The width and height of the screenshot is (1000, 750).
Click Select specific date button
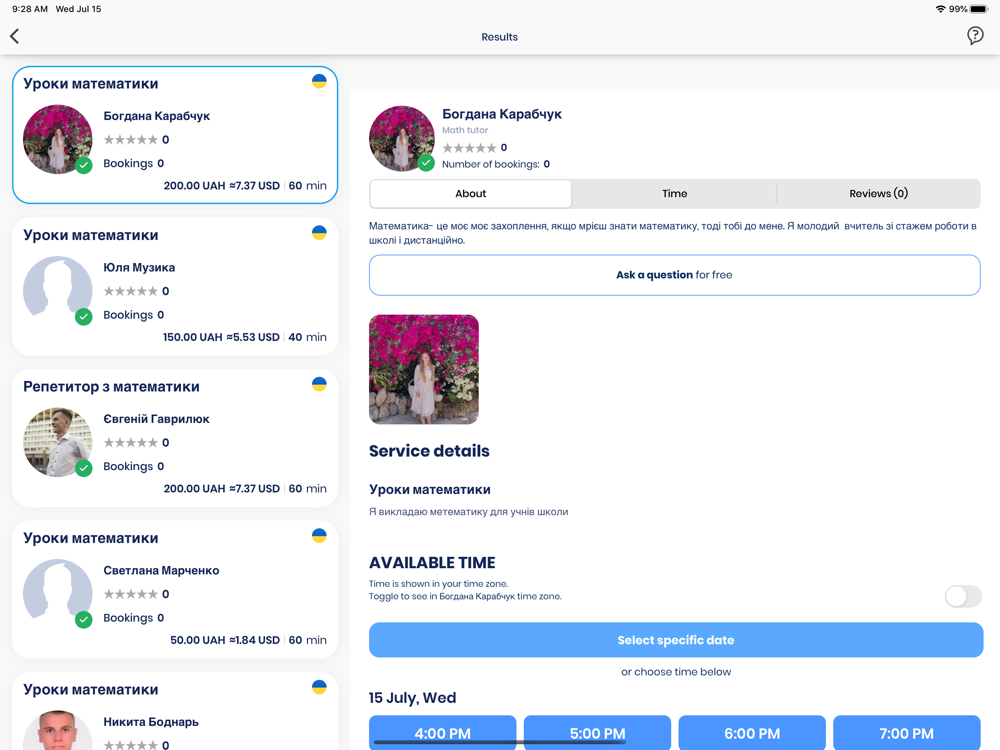click(676, 640)
